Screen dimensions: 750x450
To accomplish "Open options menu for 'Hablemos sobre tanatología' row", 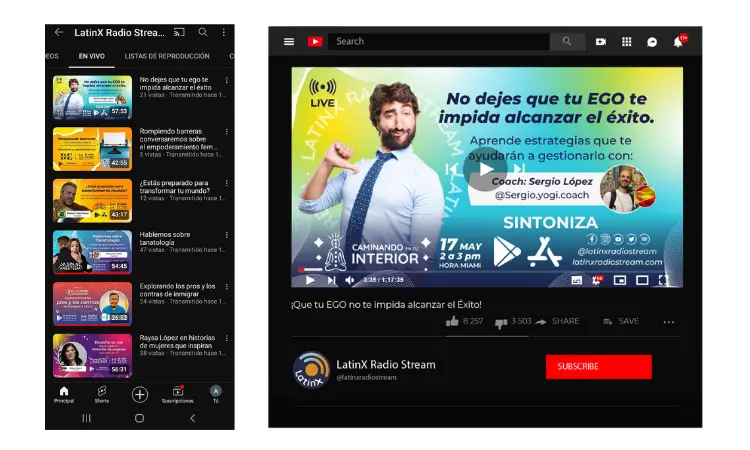I will tap(227, 235).
